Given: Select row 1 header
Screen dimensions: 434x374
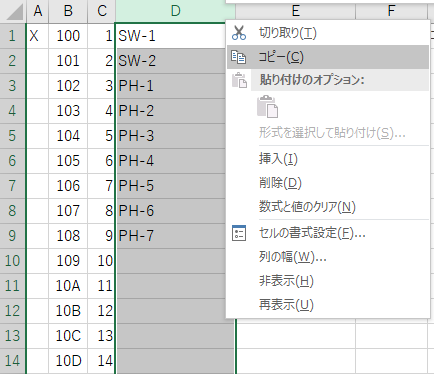Looking at the screenshot, I should (x=13, y=36).
